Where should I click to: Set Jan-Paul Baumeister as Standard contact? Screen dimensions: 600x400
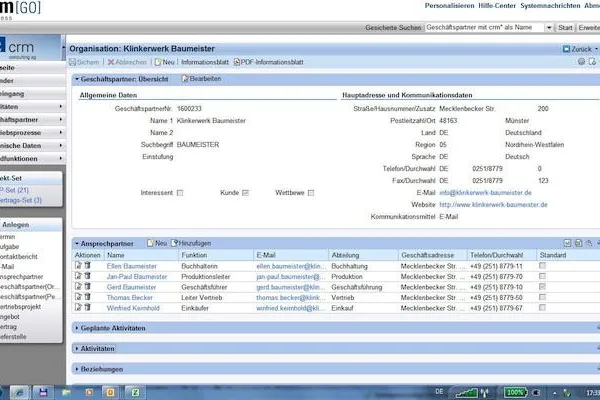542,276
